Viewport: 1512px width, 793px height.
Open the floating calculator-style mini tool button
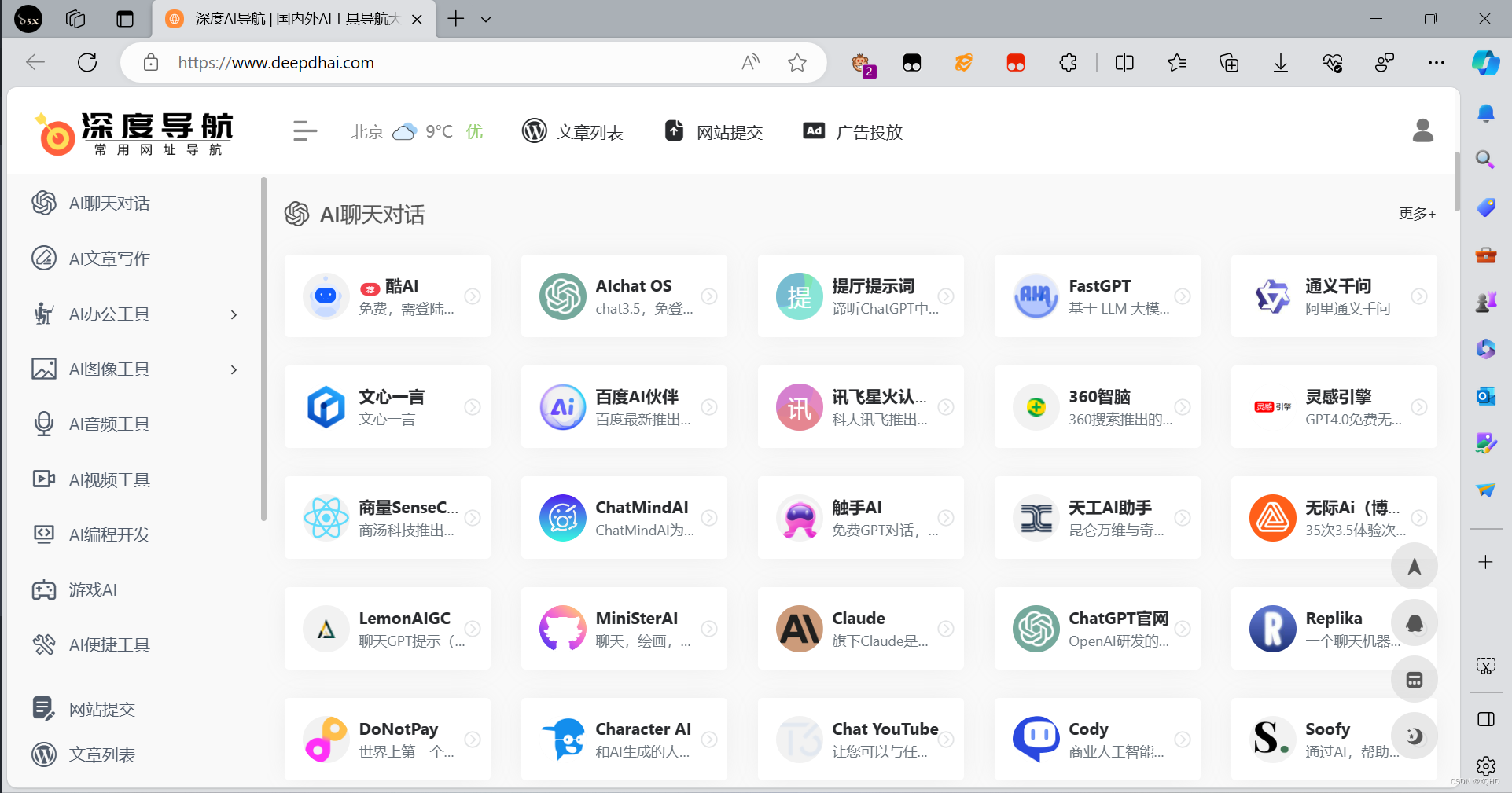tap(1414, 680)
